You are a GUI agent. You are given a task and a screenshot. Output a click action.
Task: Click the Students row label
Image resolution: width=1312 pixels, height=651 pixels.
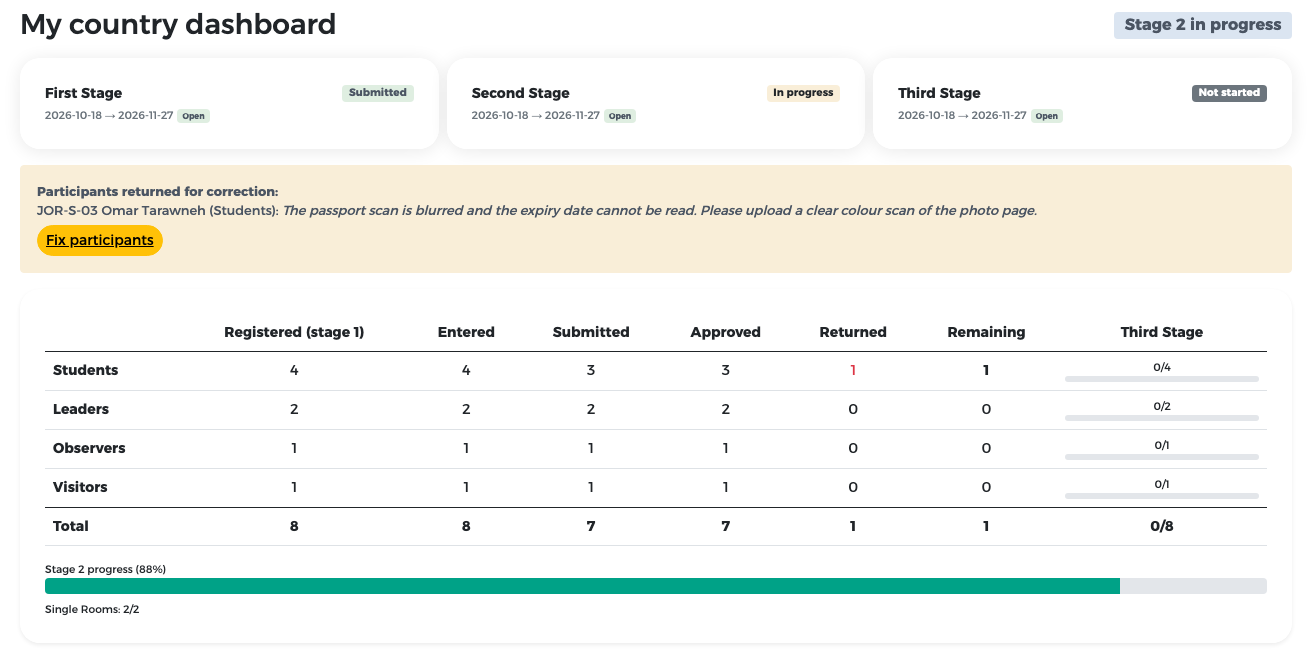click(85, 370)
